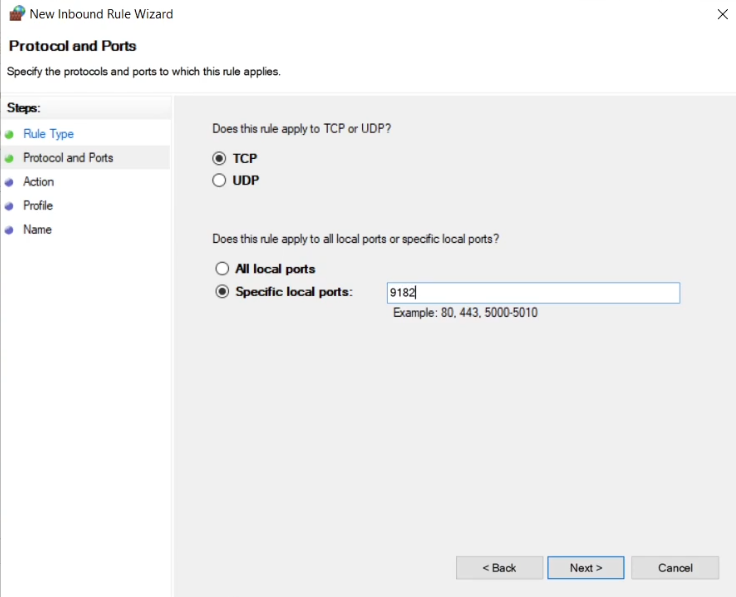Open the Profile step label in sidebar
Image resolution: width=736 pixels, height=597 pixels.
coord(38,206)
